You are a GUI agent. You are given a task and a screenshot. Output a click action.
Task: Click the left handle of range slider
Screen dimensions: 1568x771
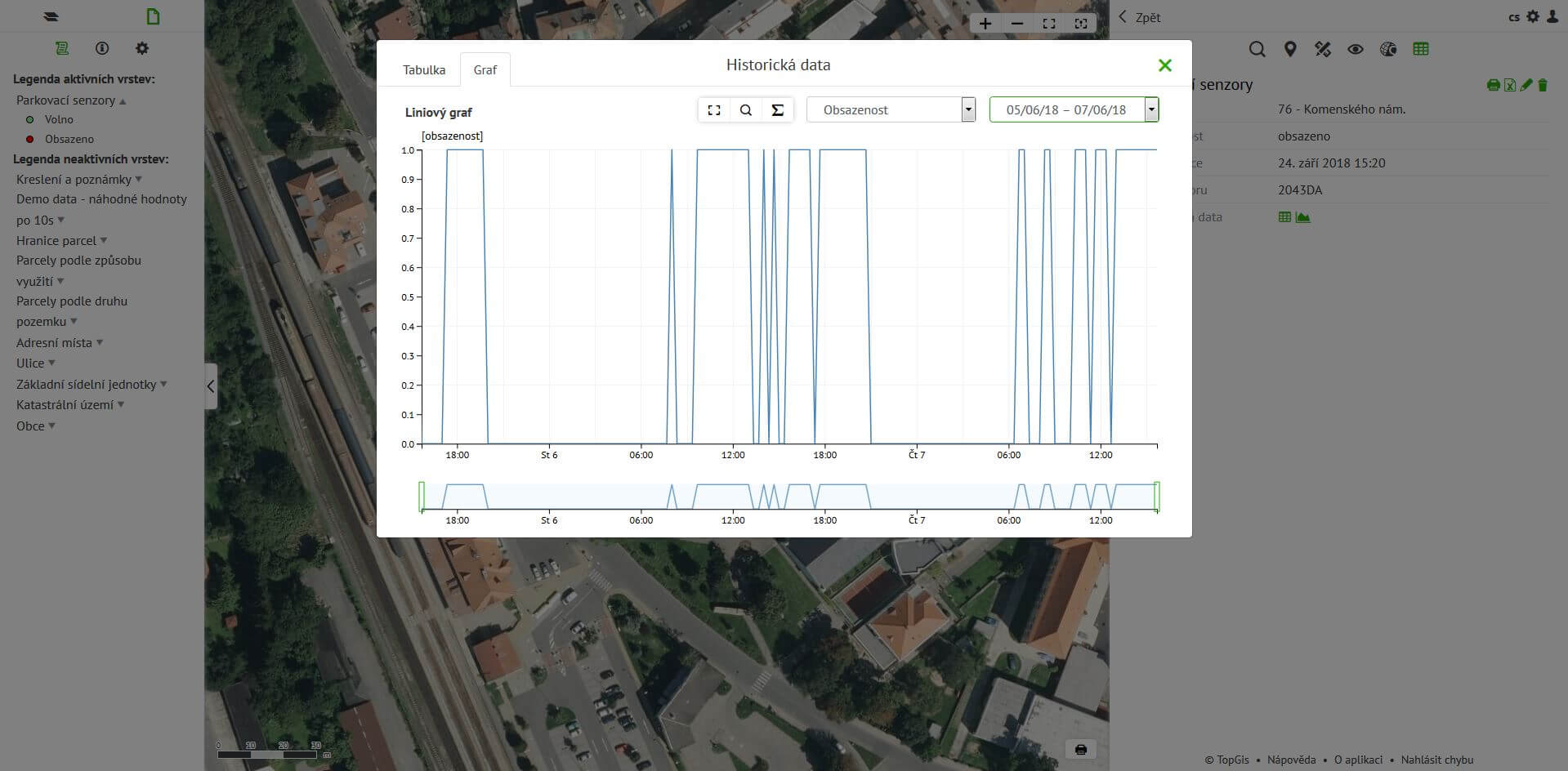(x=422, y=496)
